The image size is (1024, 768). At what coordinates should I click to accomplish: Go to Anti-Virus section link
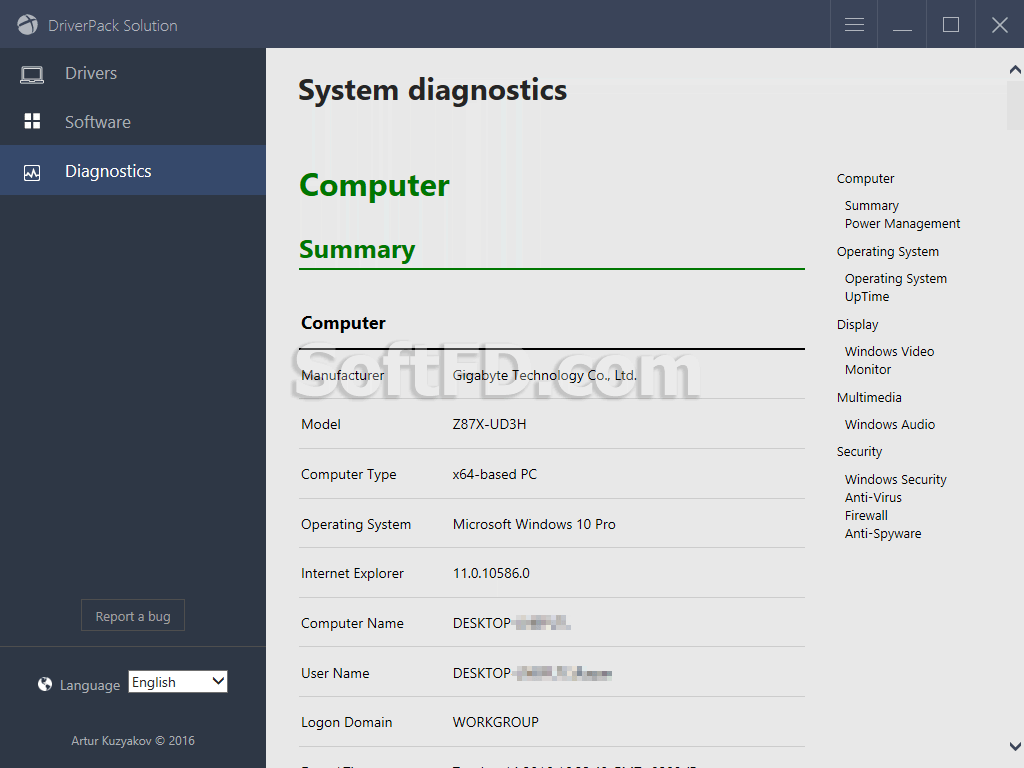(872, 498)
